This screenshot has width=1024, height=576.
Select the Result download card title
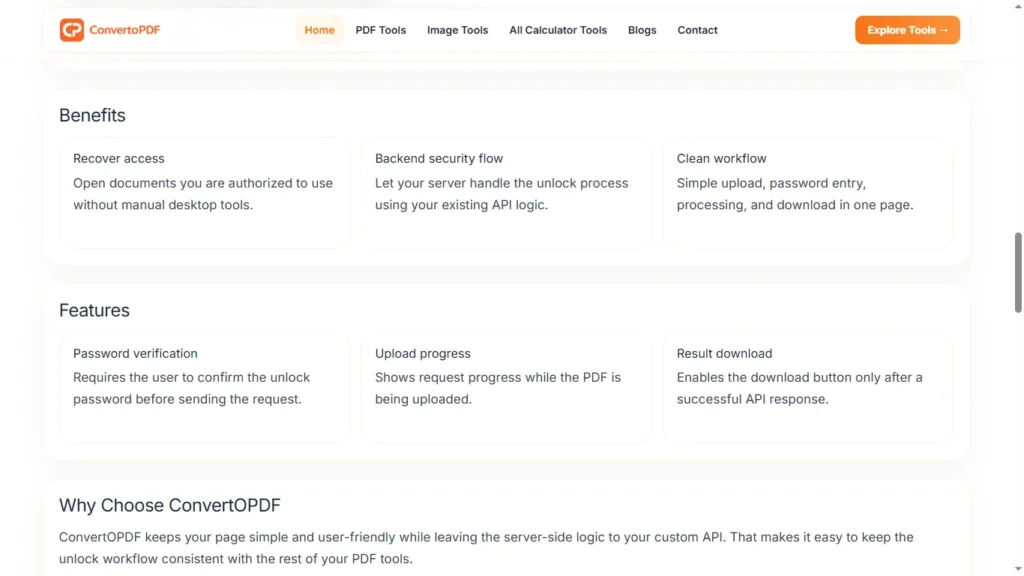[x=724, y=353]
